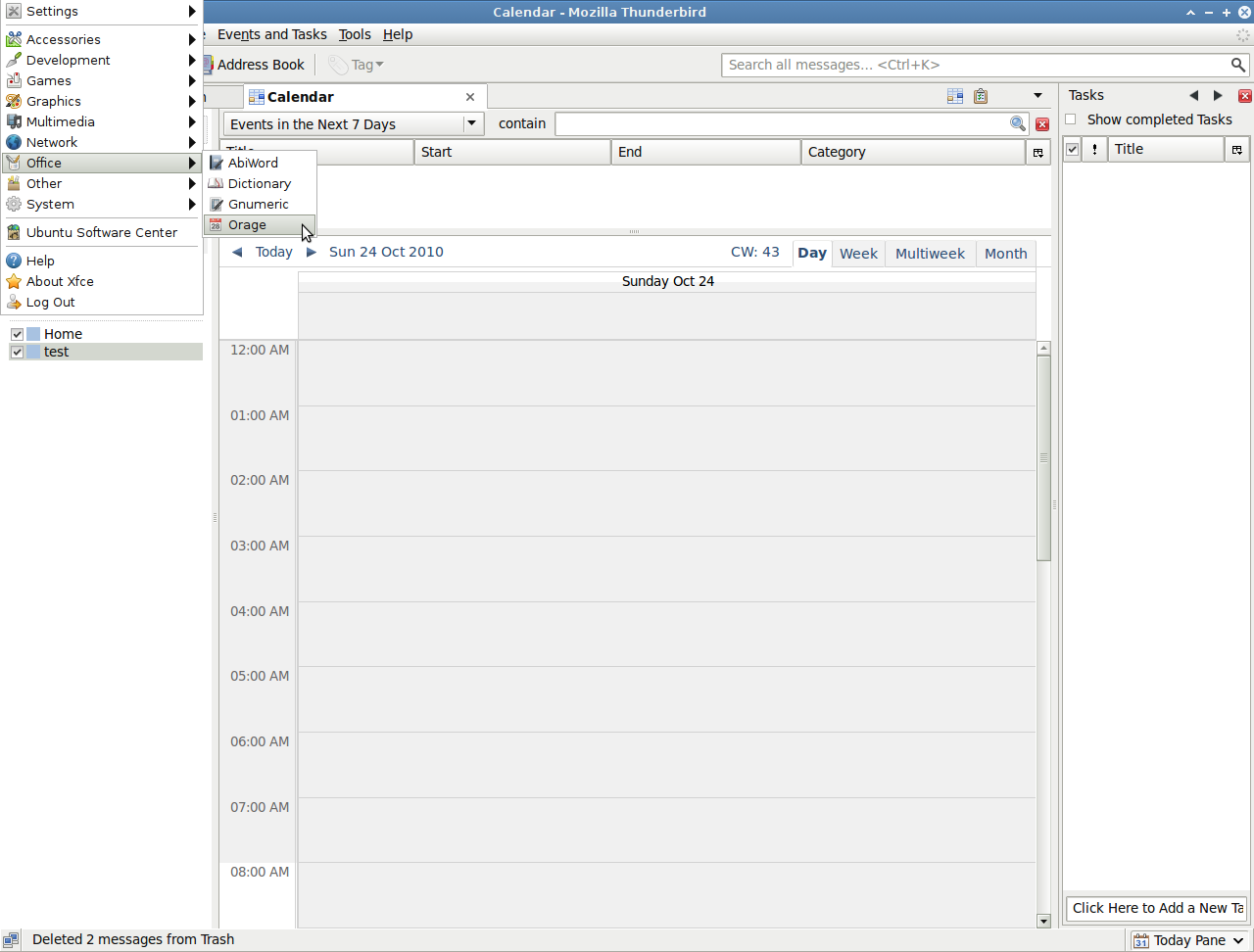Toggle the test calendar checkbox
Image resolution: width=1254 pixels, height=952 pixels.
click(17, 352)
